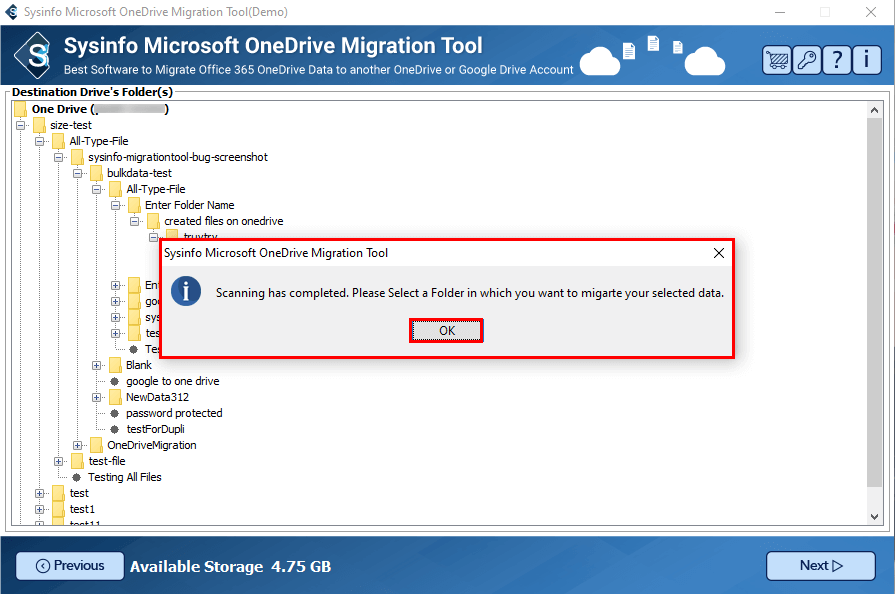This screenshot has width=895, height=594.
Task: Click the NewData312 folder icon
Action: tap(116, 397)
